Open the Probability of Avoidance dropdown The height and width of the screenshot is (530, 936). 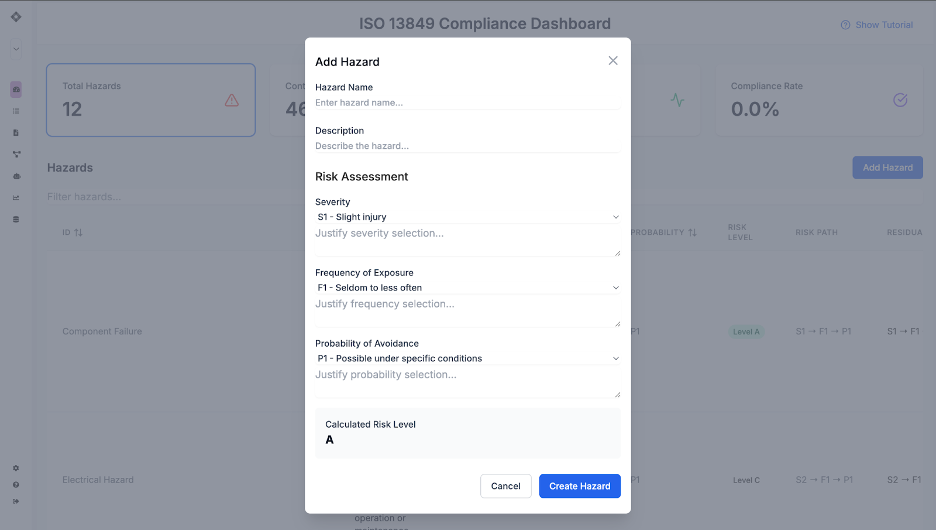467,358
